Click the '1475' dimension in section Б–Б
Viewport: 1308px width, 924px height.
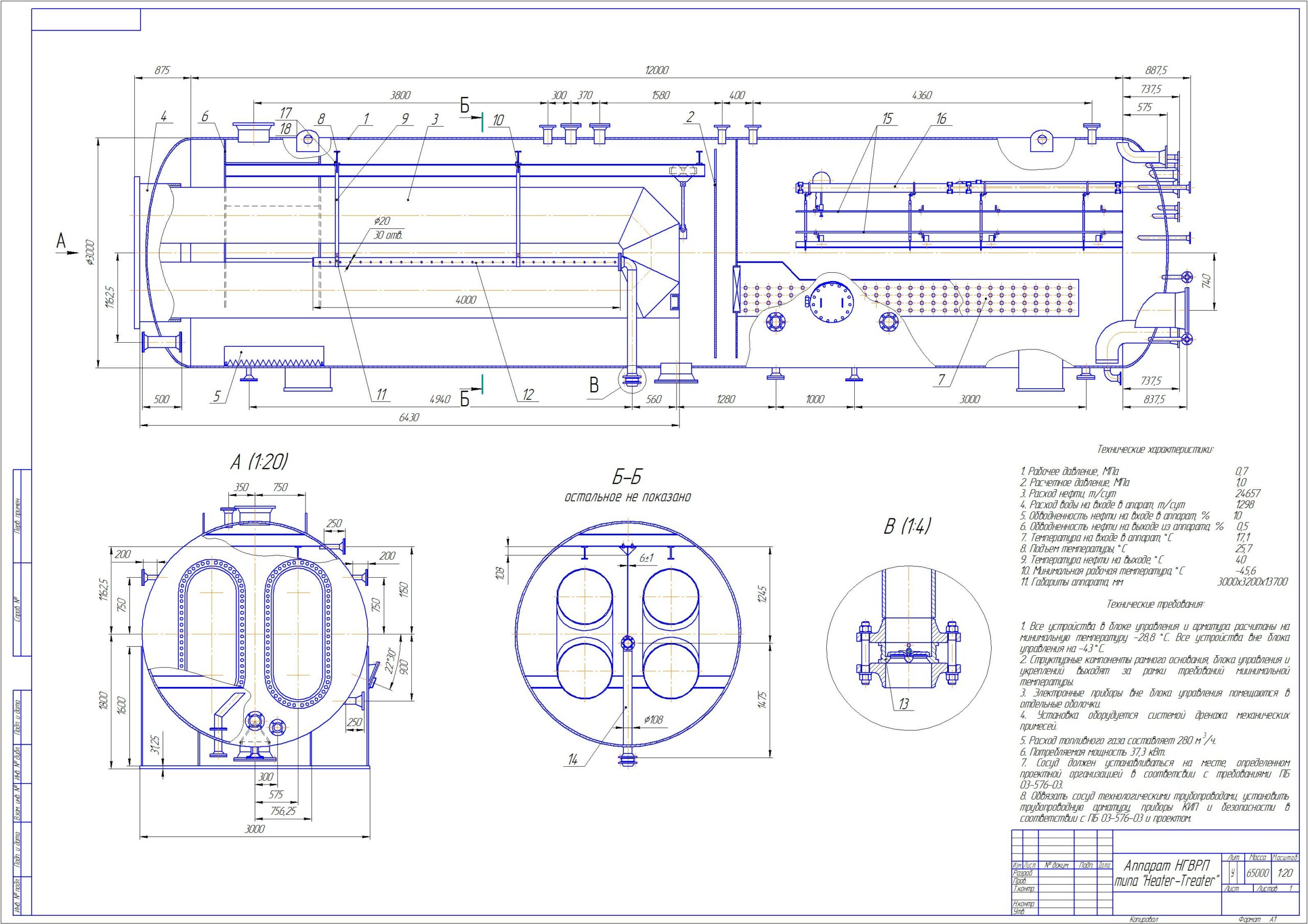pos(763,700)
